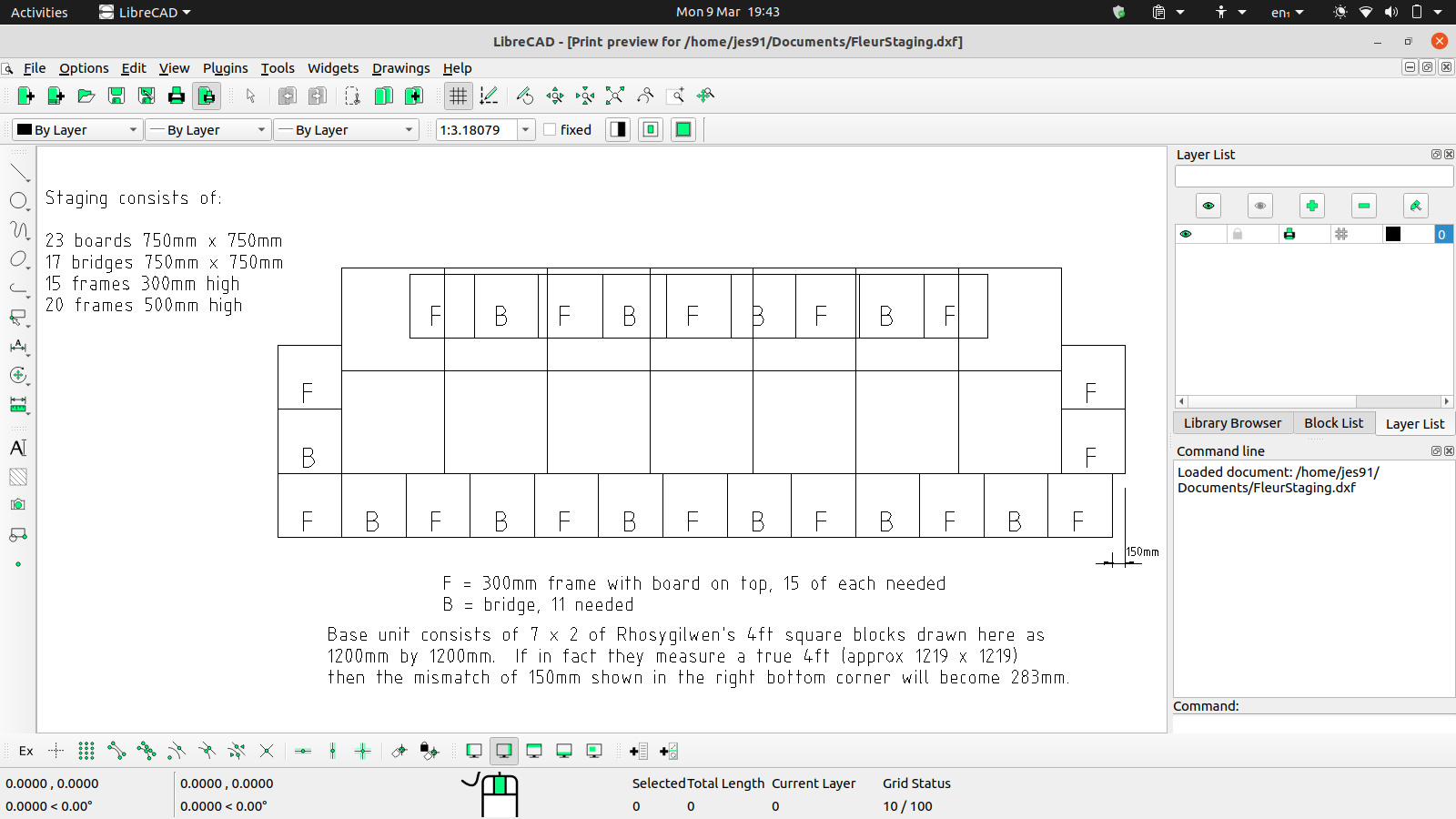The image size is (1456, 819).
Task: Click the black color swatch of layer 0
Action: point(1392,234)
